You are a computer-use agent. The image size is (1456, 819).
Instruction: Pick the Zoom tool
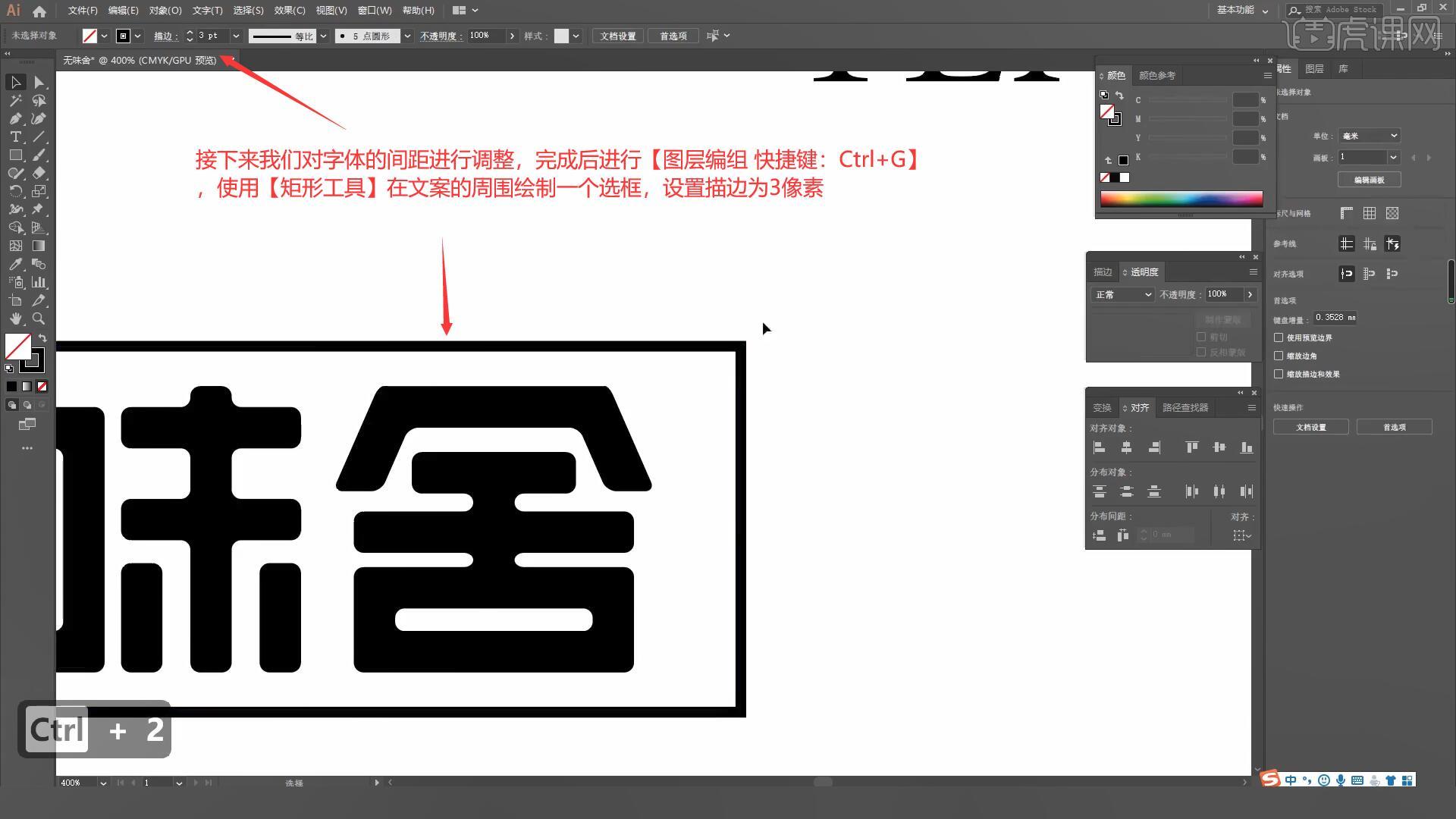point(39,319)
